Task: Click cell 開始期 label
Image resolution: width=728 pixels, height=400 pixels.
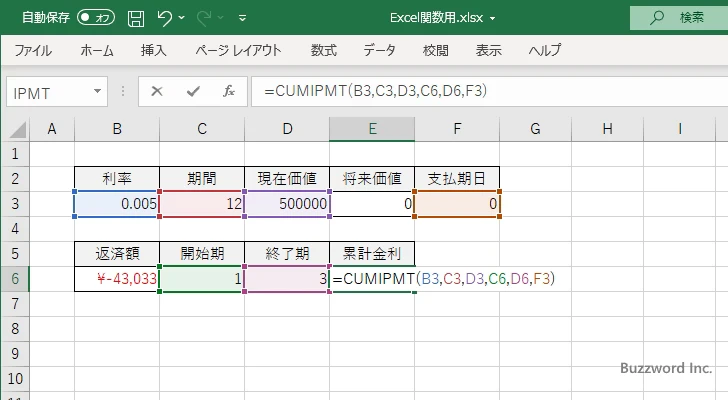Action: [x=202, y=254]
